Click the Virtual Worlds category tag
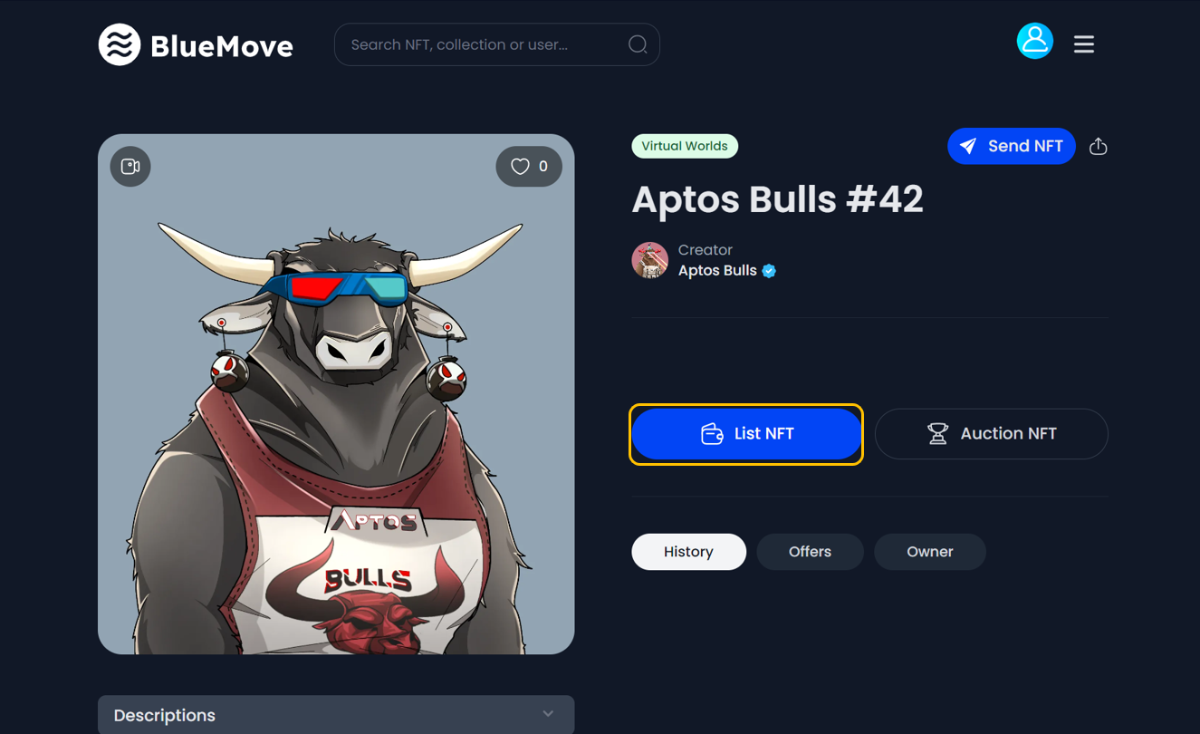Viewport: 1200px width, 734px height. coord(685,146)
